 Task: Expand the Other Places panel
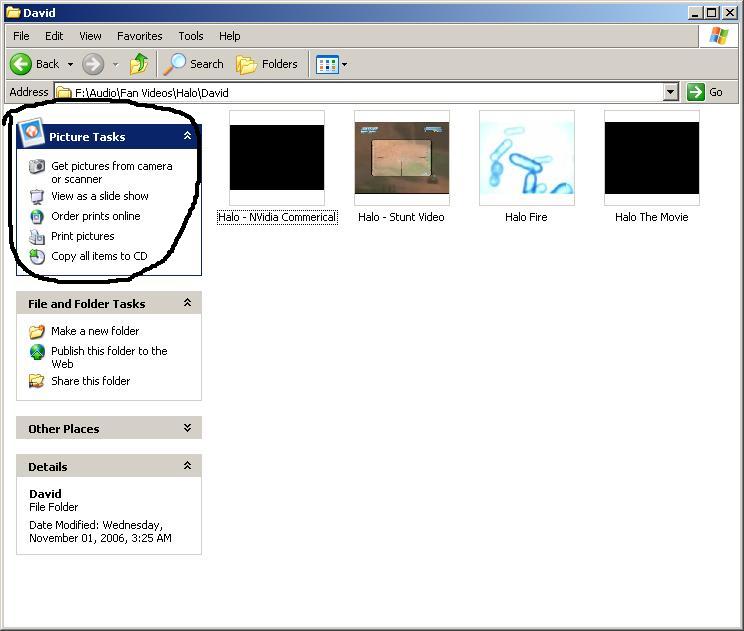pos(187,427)
